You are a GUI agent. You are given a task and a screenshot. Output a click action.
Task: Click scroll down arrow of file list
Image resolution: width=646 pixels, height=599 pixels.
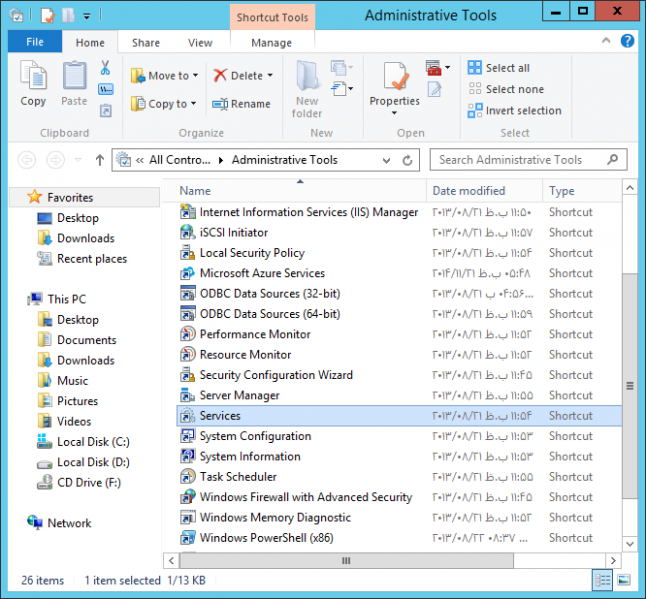(630, 544)
